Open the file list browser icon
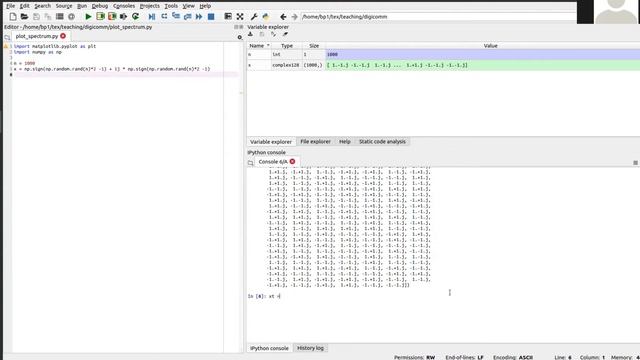640x360 pixels. coord(60,17)
